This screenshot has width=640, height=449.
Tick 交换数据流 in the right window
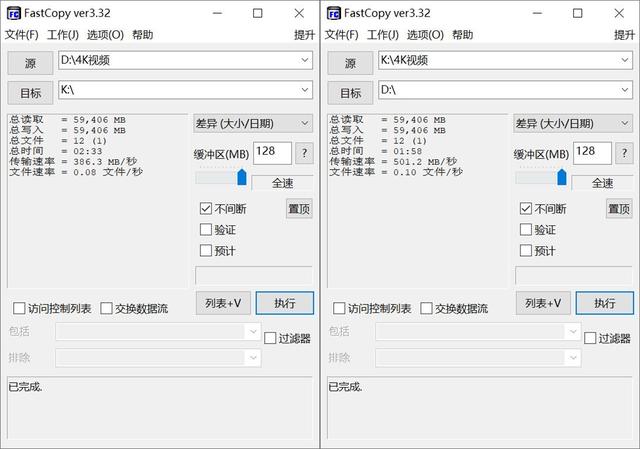click(x=426, y=308)
